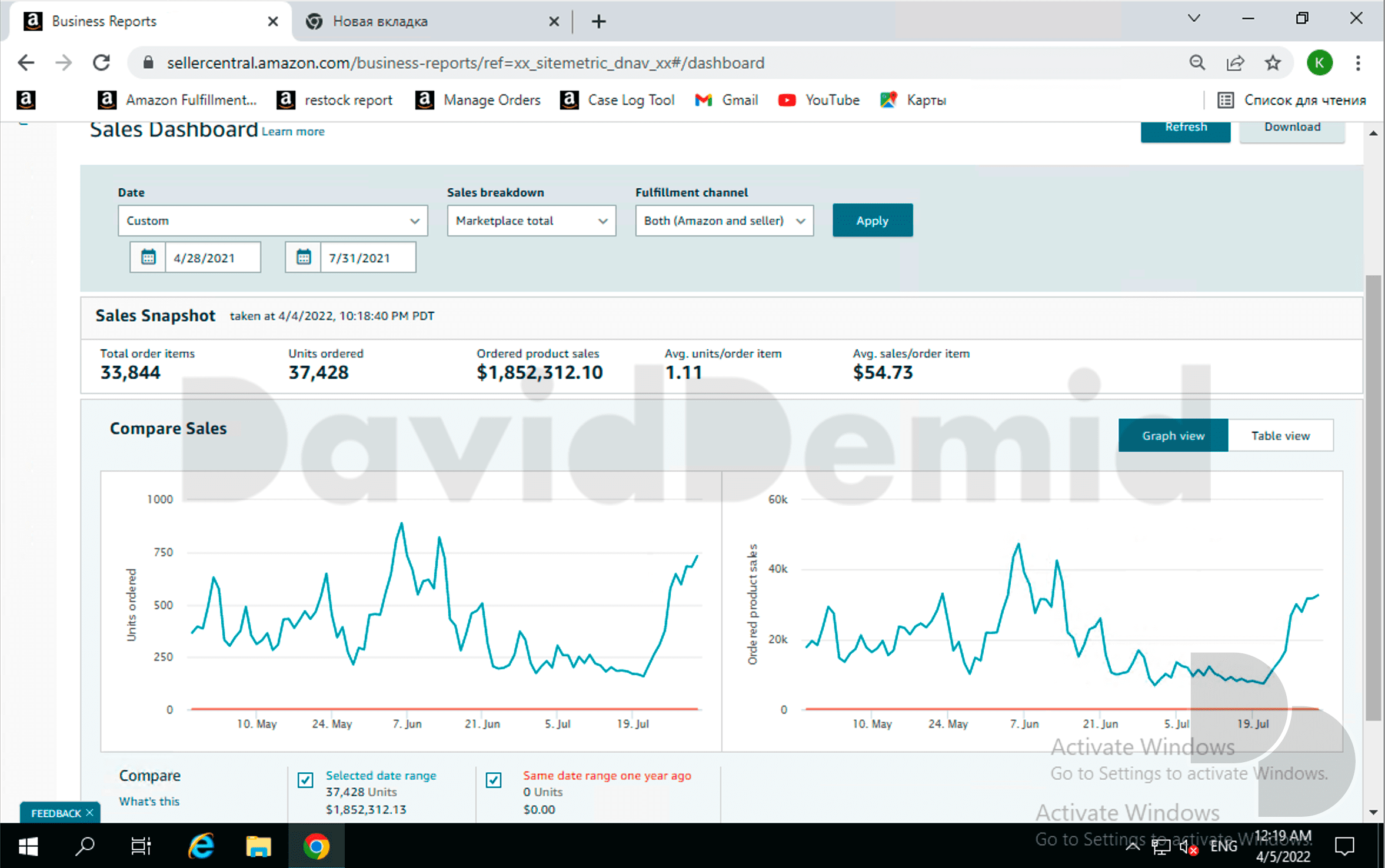Open the Learn more link
This screenshot has width=1385, height=868.
coord(293,132)
